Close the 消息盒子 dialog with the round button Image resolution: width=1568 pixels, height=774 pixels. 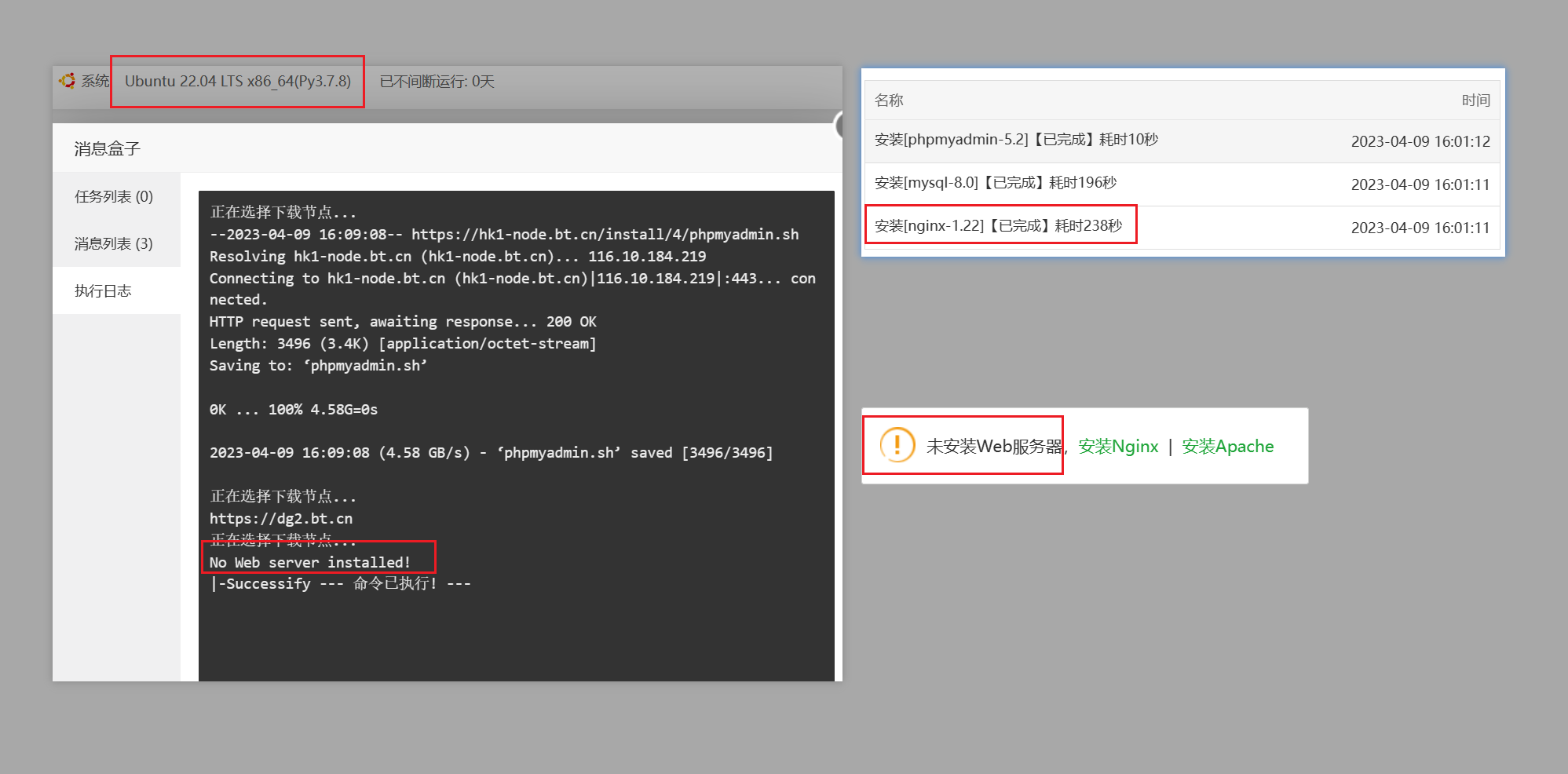[x=839, y=126]
